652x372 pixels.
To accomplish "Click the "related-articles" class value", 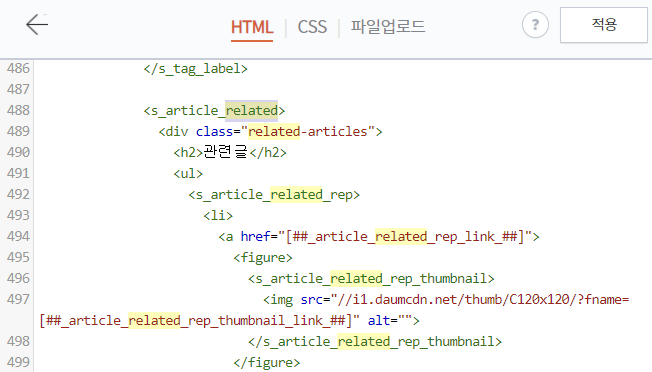I will point(307,131).
